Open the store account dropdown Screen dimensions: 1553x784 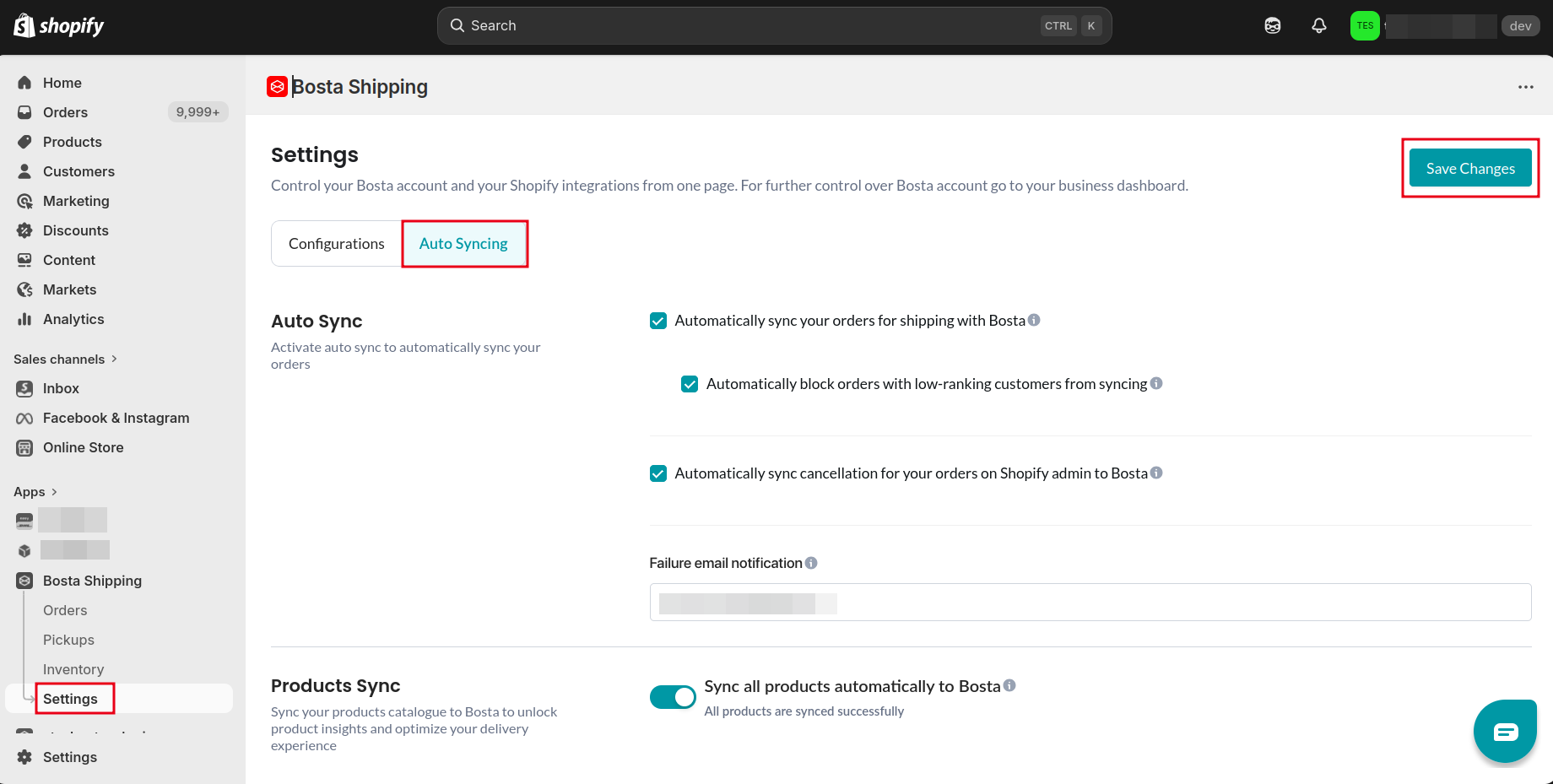click(x=1445, y=26)
